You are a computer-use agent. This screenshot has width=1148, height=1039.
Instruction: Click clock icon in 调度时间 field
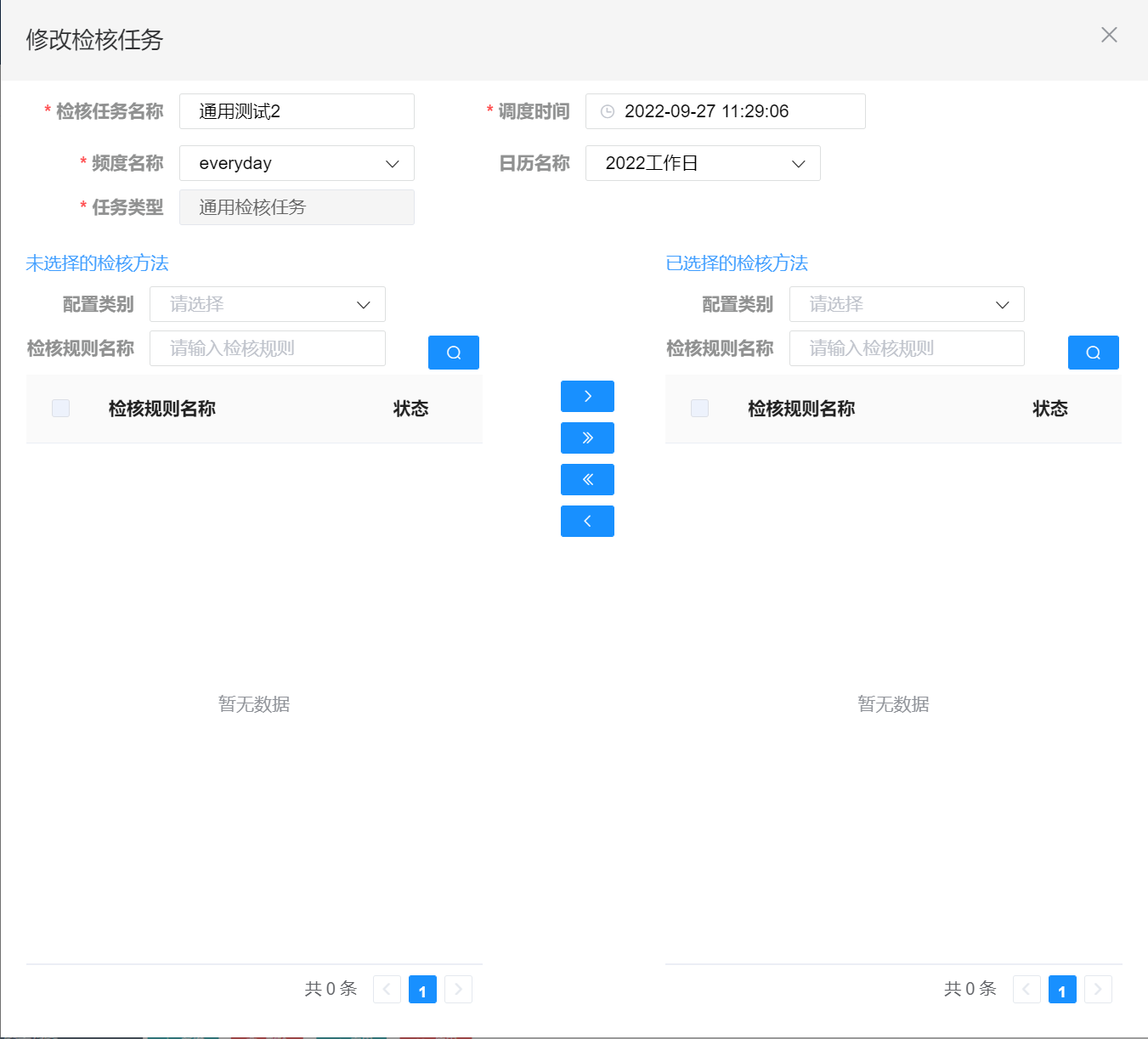click(x=608, y=112)
